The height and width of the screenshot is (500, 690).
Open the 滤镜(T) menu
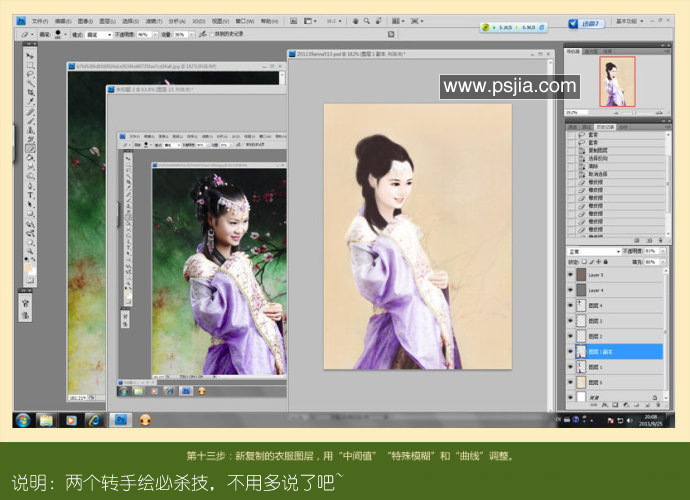[154, 21]
